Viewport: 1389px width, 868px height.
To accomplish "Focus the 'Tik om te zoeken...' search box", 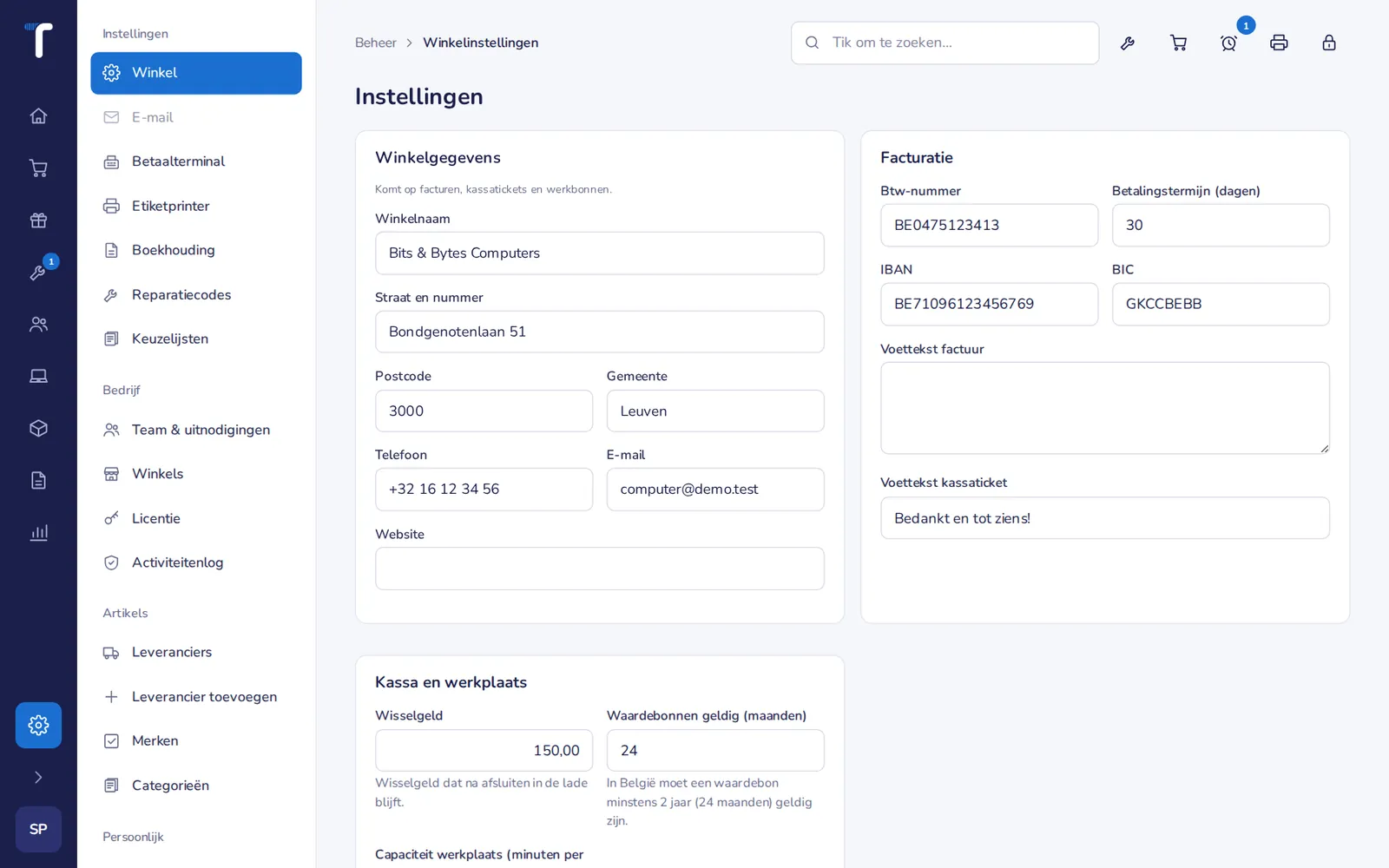I will pos(945,43).
